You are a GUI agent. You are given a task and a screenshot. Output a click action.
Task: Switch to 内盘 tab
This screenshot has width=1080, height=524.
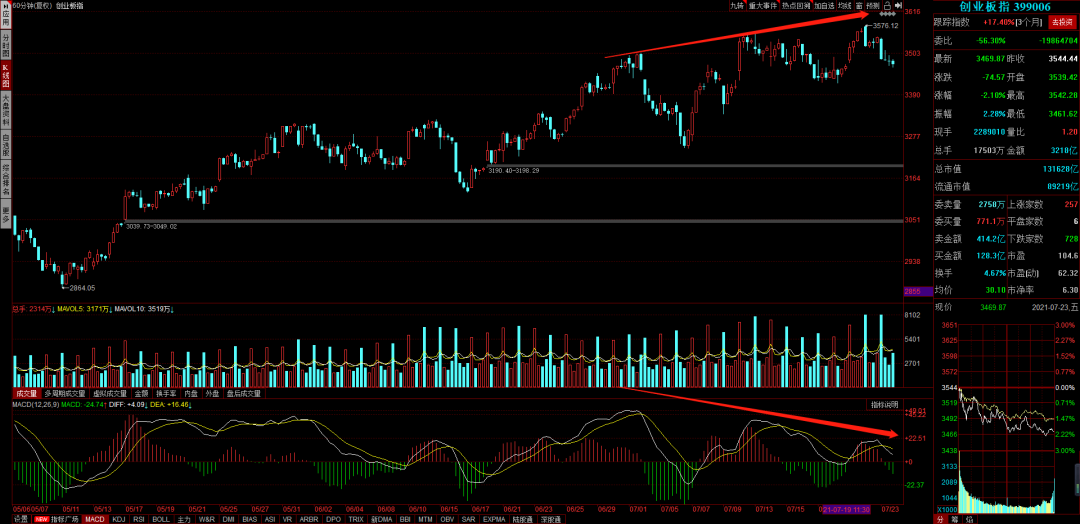[x=191, y=394]
